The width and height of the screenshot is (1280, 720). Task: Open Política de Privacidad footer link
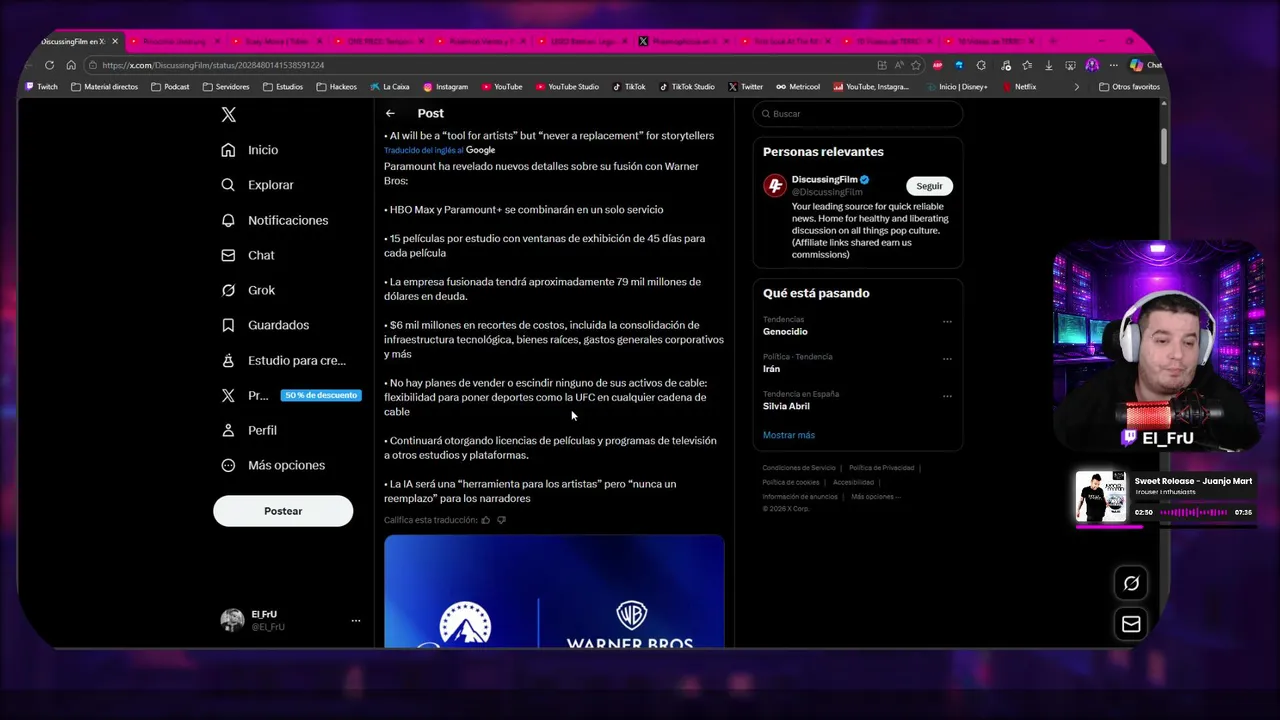click(881, 468)
